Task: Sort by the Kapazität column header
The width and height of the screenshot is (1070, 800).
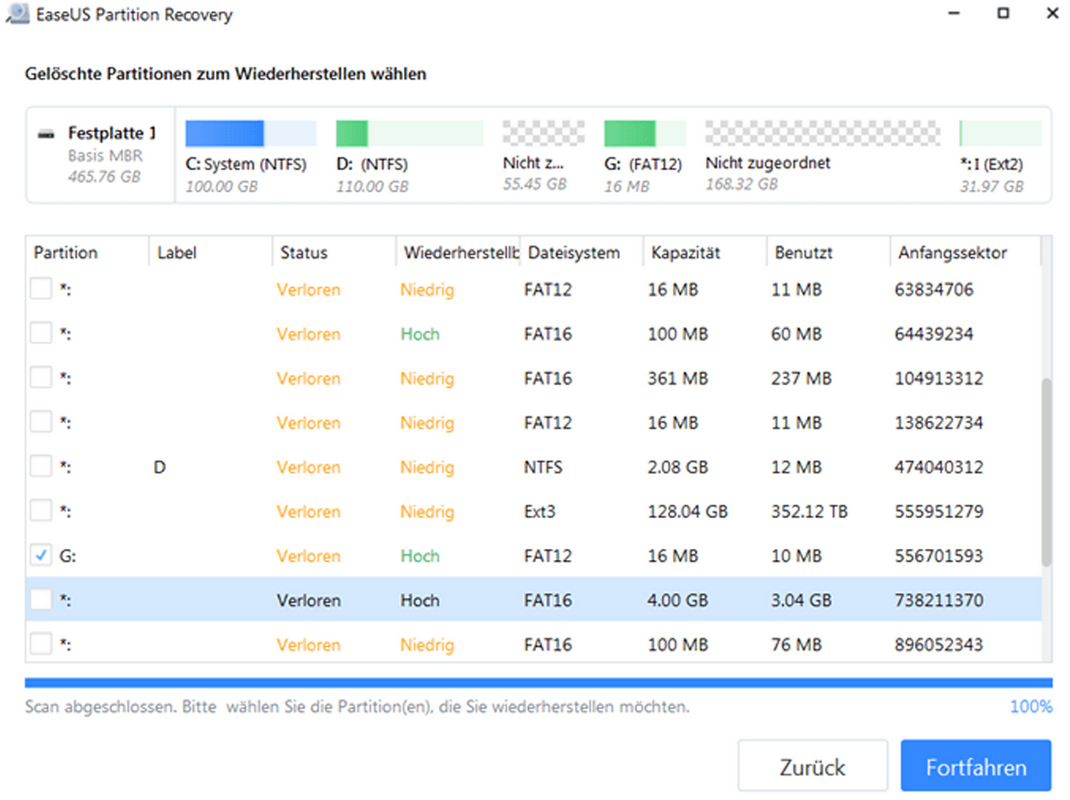Action: point(684,253)
